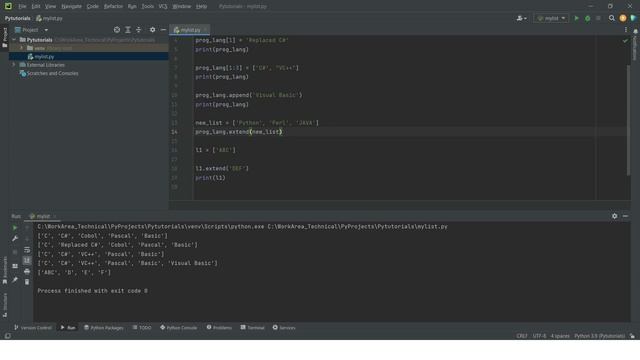Open the Code menu
Image resolution: width=640 pixels, height=360 pixels.
[x=92, y=7]
